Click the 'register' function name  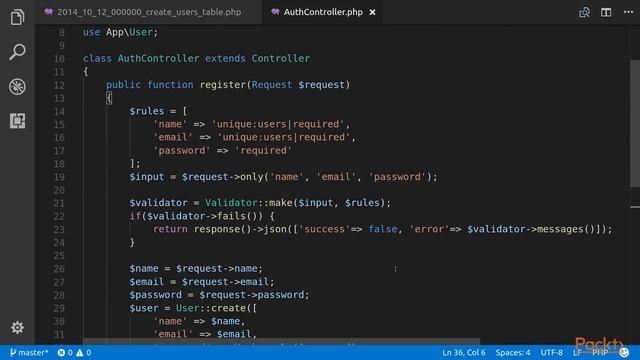tap(223, 85)
